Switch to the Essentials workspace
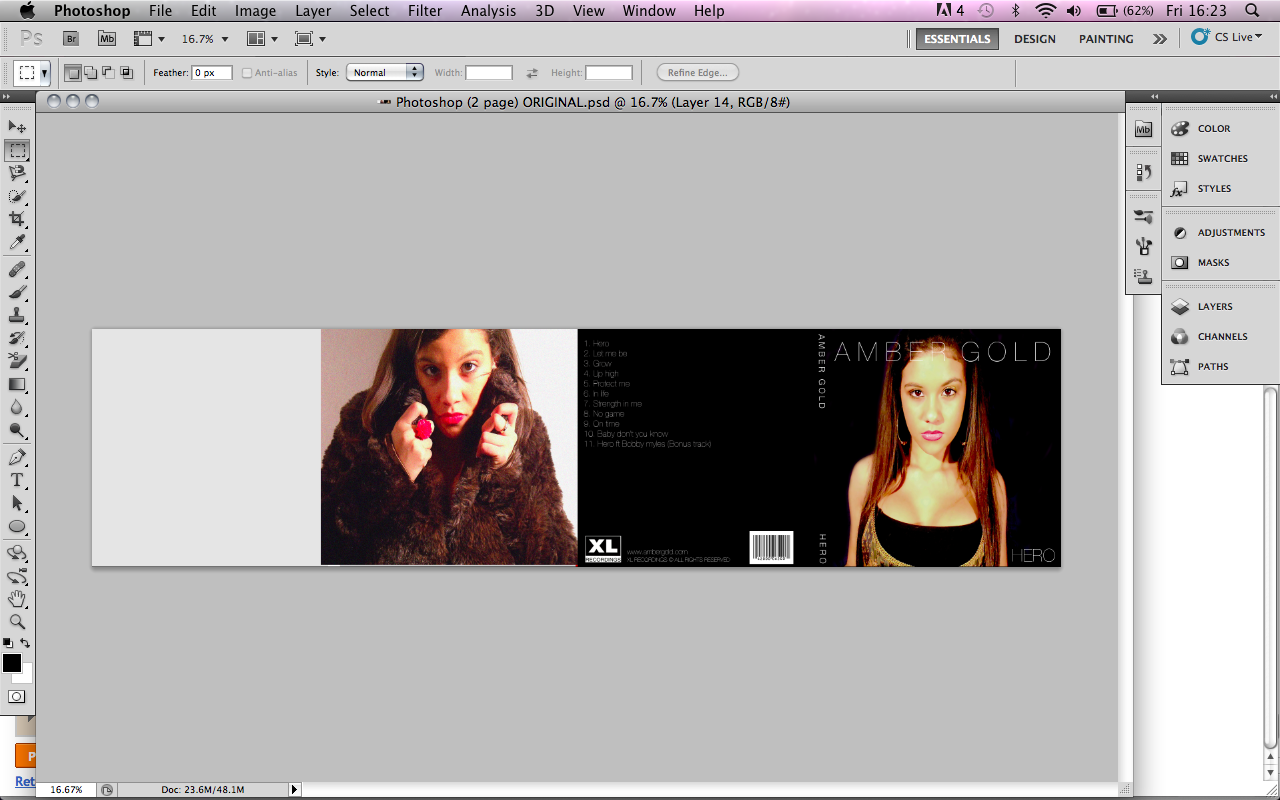 [957, 39]
